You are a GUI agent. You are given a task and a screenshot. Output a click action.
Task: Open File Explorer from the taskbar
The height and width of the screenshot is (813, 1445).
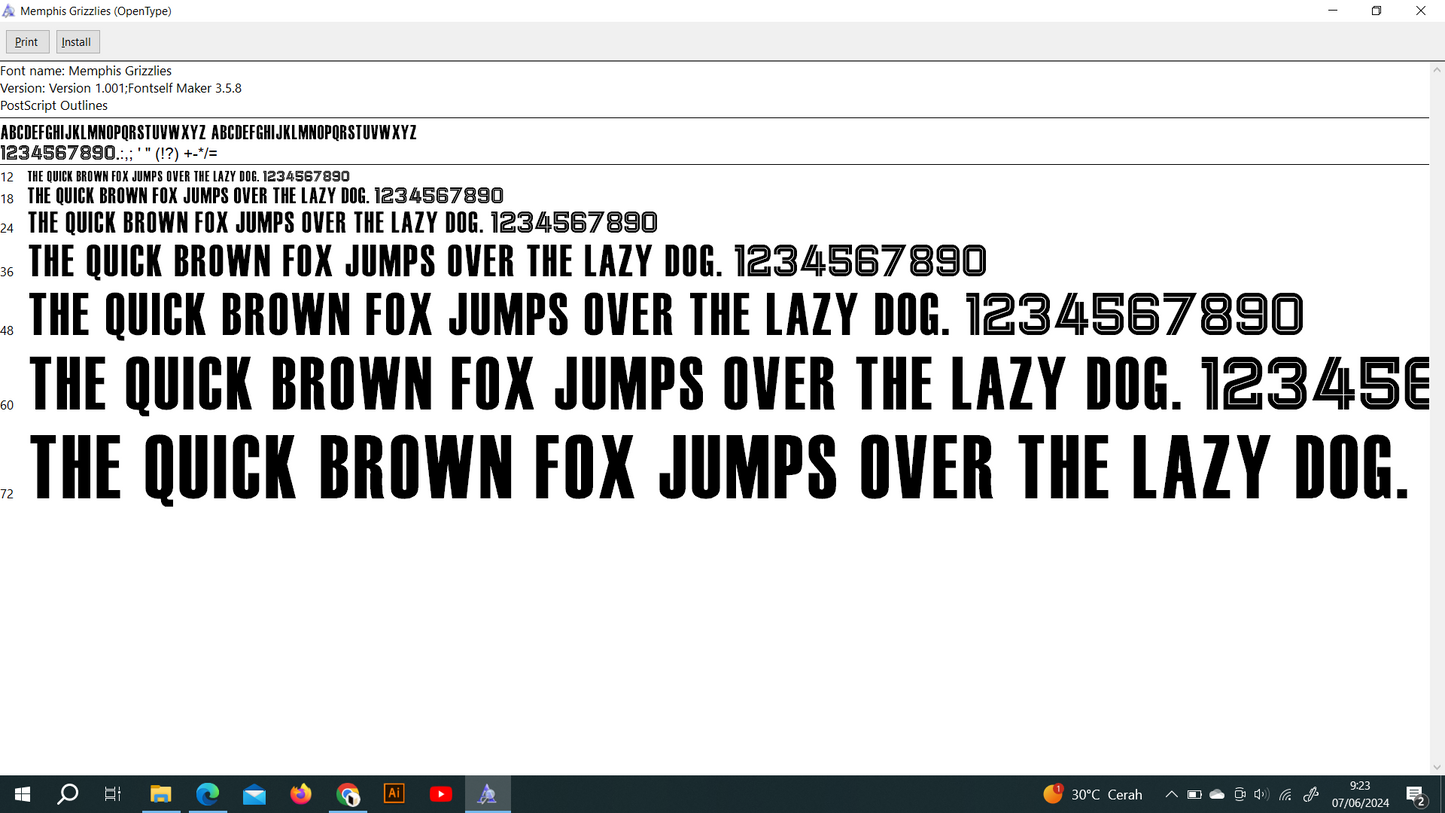161,794
